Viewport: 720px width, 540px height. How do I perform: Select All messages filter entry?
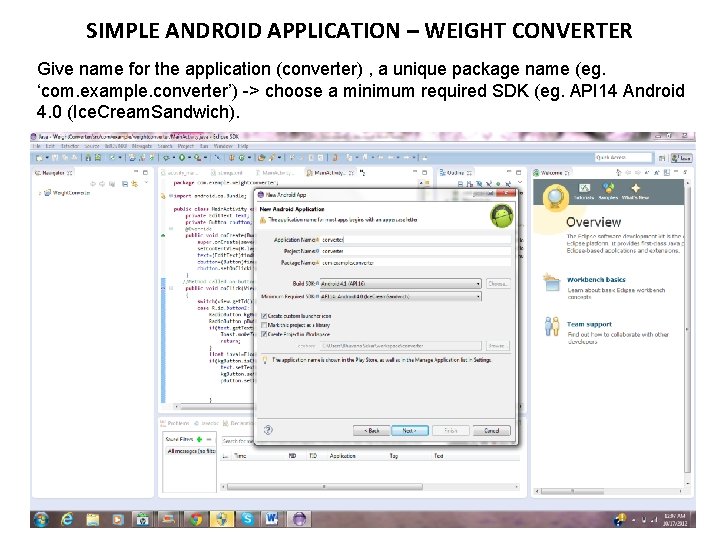(191, 451)
